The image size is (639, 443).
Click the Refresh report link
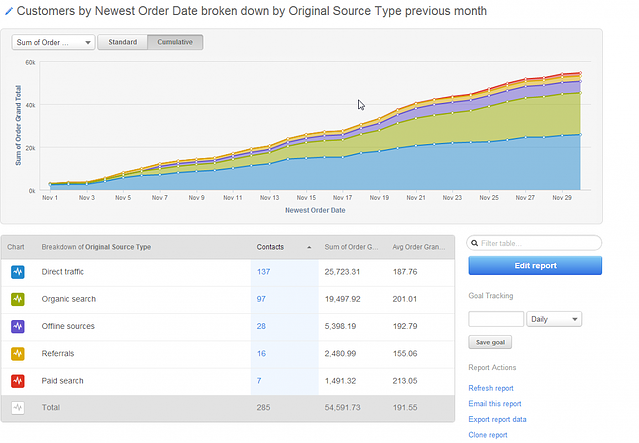point(490,388)
